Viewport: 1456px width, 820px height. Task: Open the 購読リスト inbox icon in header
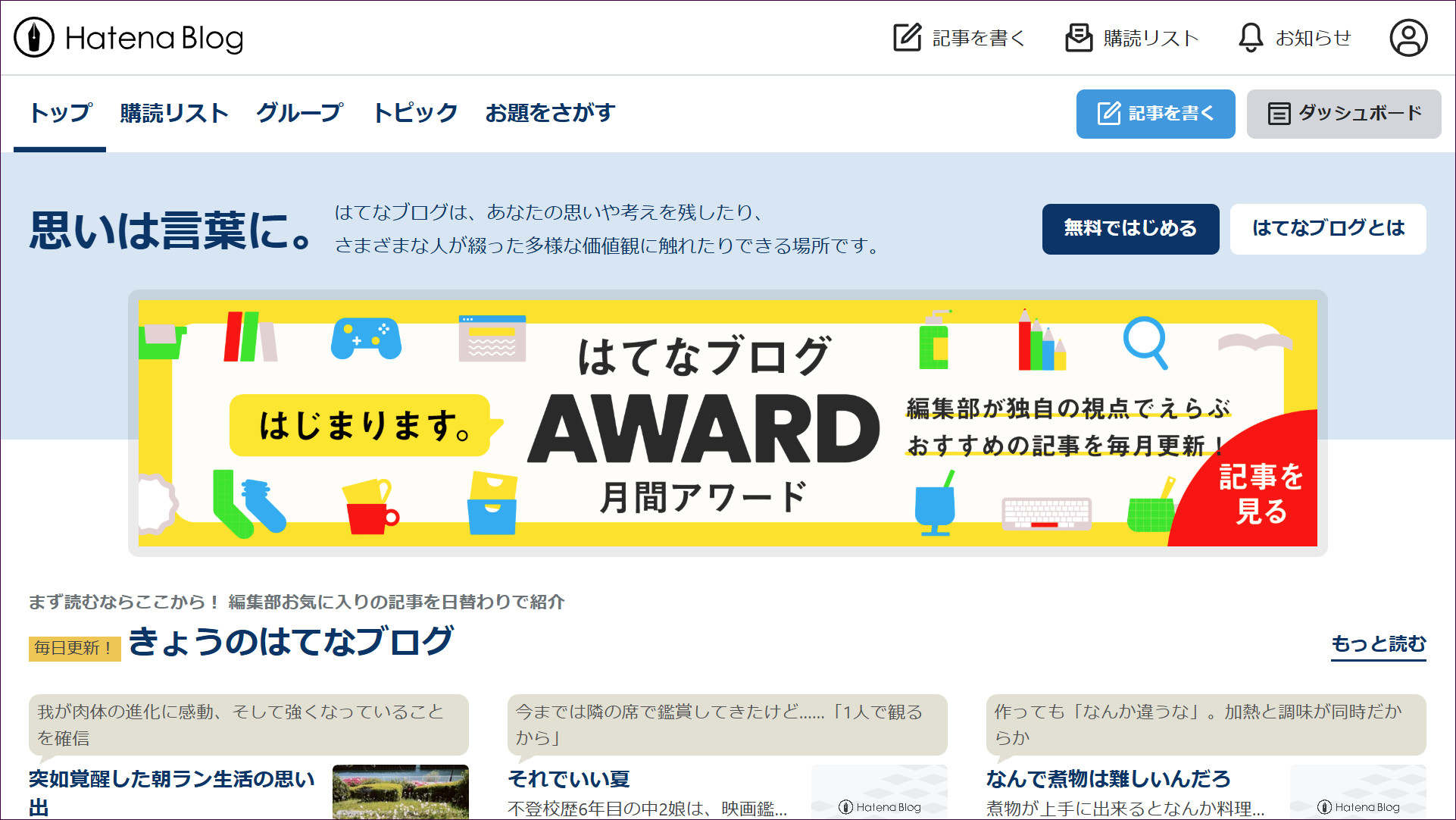(x=1079, y=37)
